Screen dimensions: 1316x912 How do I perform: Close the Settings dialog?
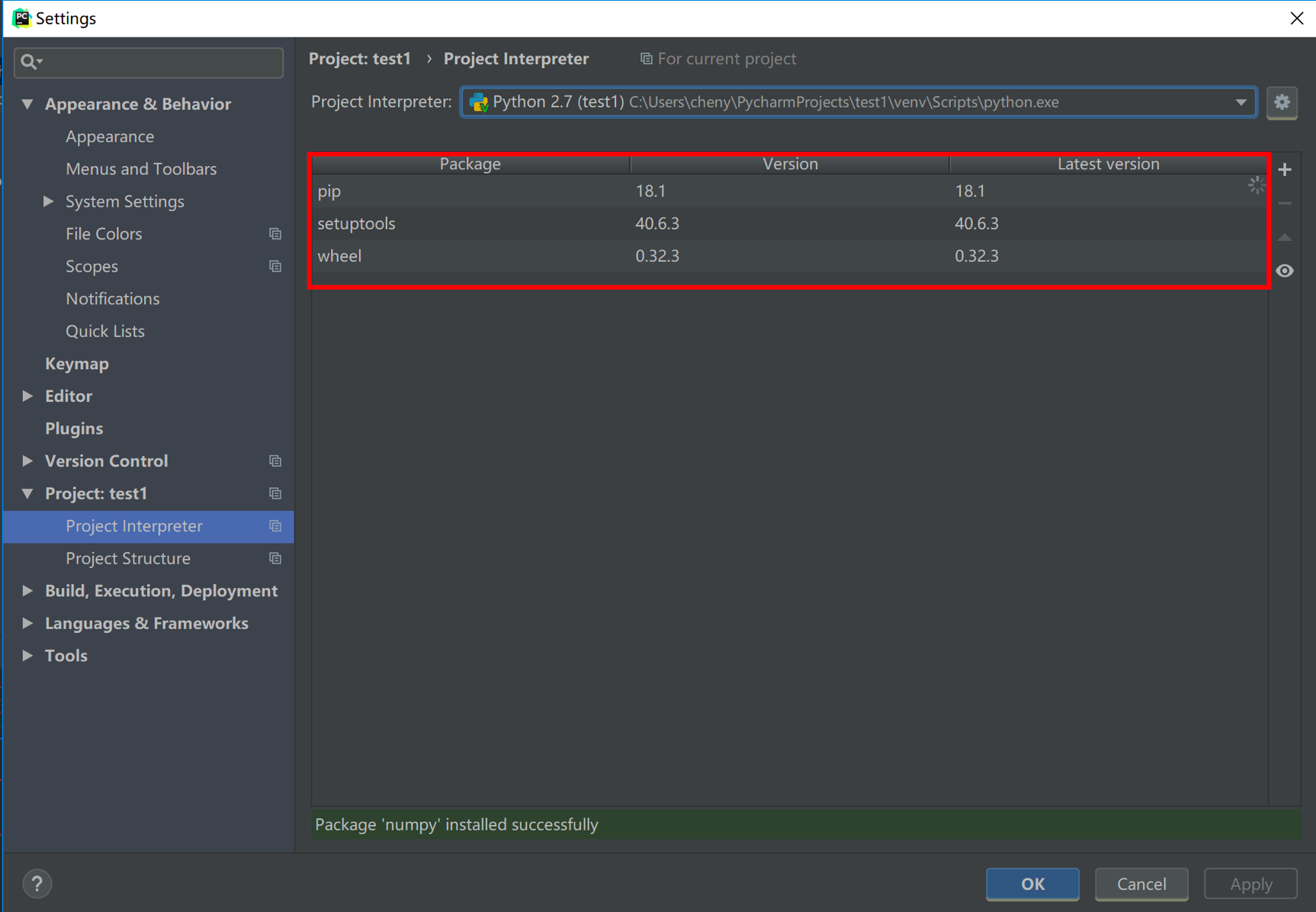click(1296, 18)
